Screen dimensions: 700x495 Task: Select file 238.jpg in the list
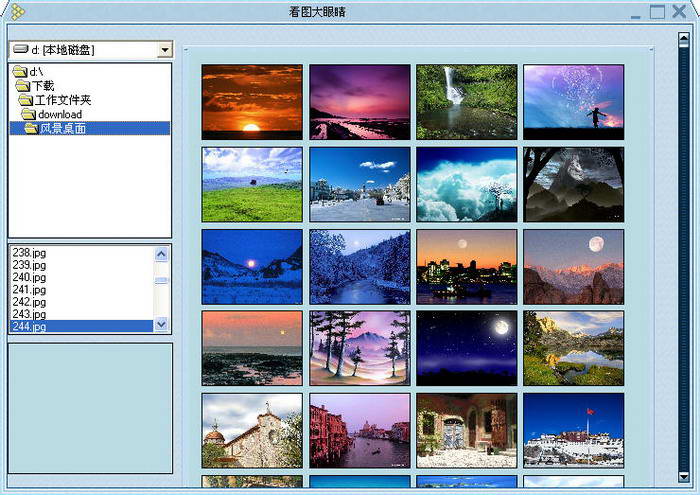[29, 253]
